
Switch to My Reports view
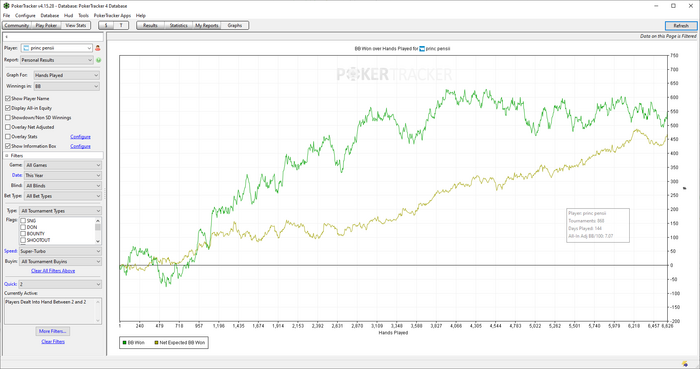(207, 25)
